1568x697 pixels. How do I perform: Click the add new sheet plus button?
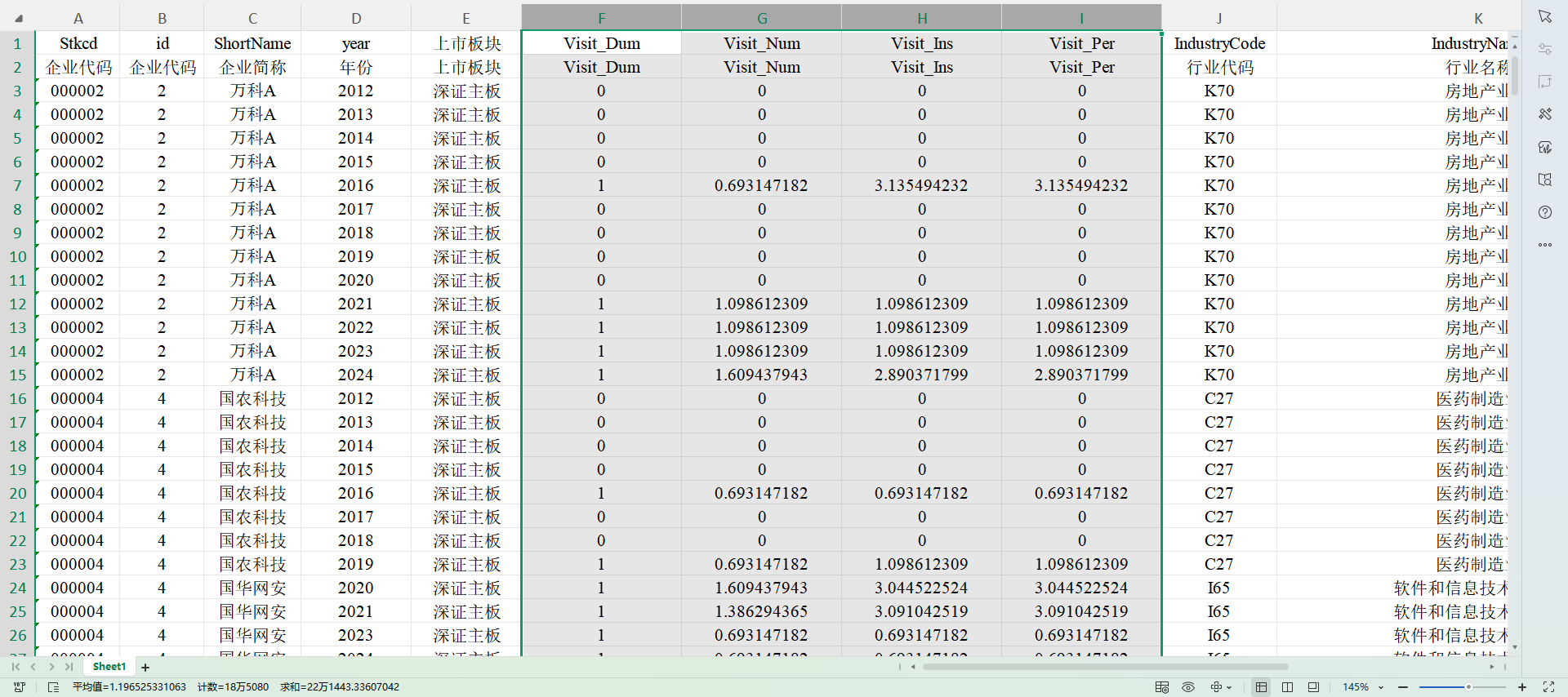(x=145, y=668)
